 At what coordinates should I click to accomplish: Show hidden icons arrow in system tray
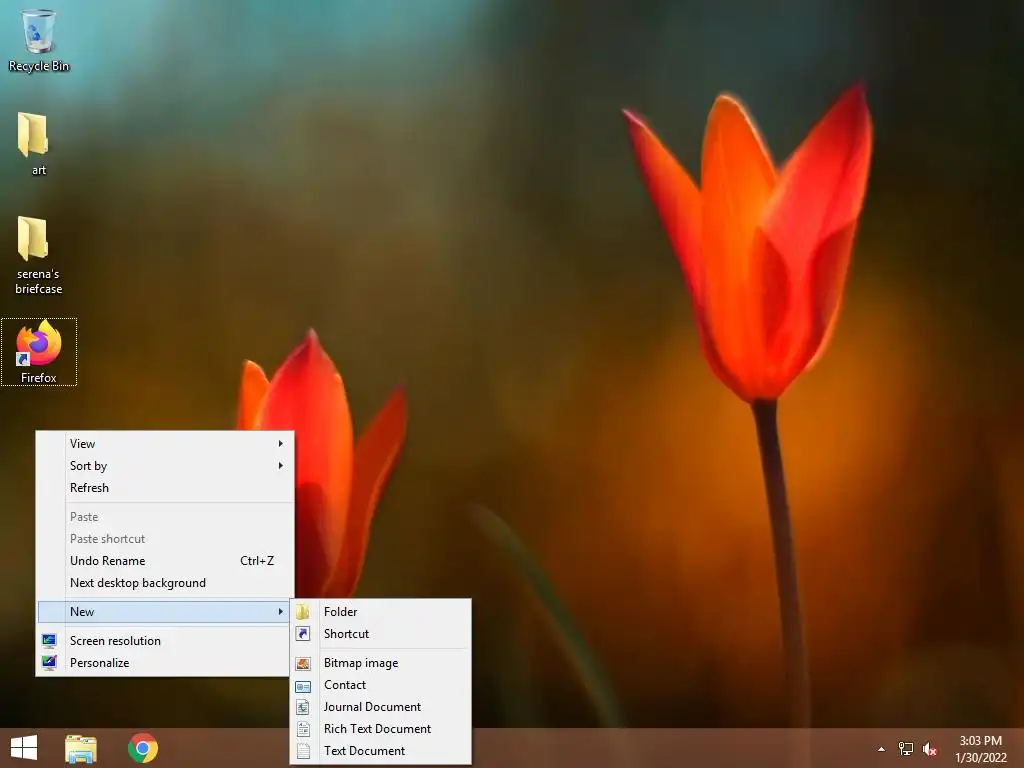882,749
